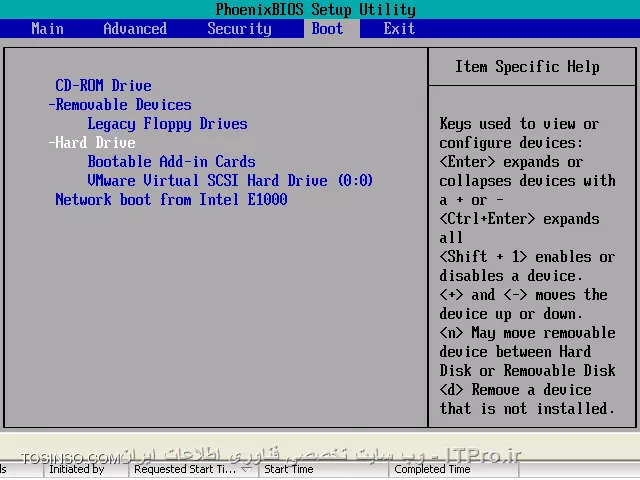Viewport: 640px width, 480px height.
Task: Click the 'Keys used to view or' help line
Action: (x=519, y=124)
